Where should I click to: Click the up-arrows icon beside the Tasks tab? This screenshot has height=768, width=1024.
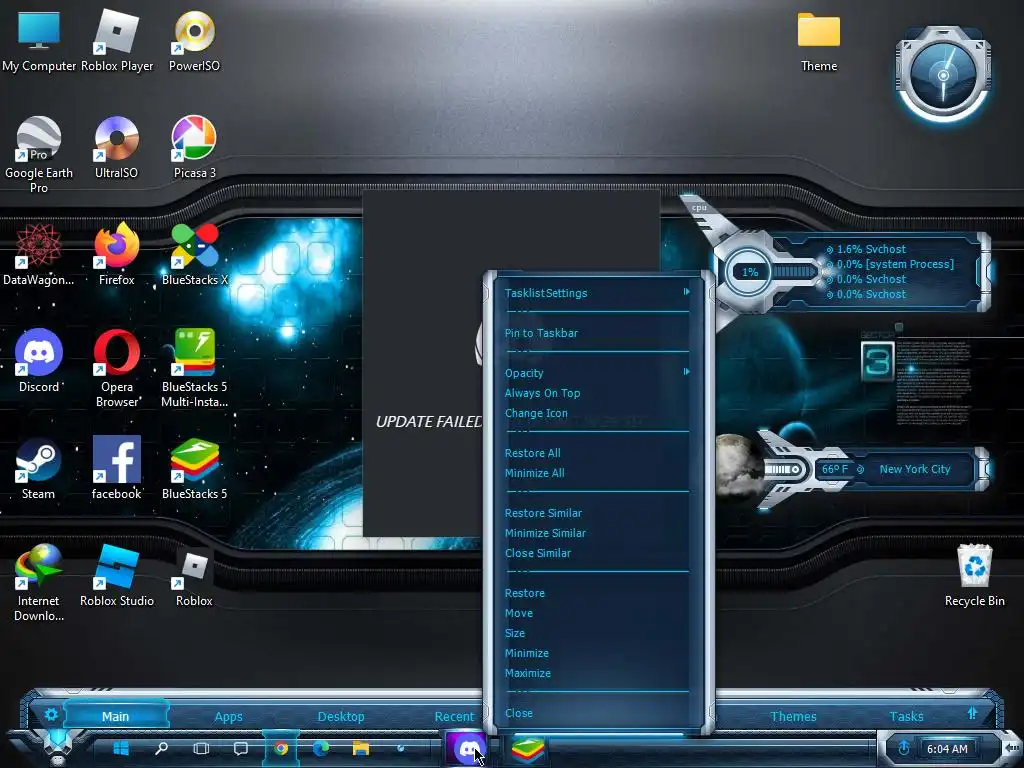point(972,713)
